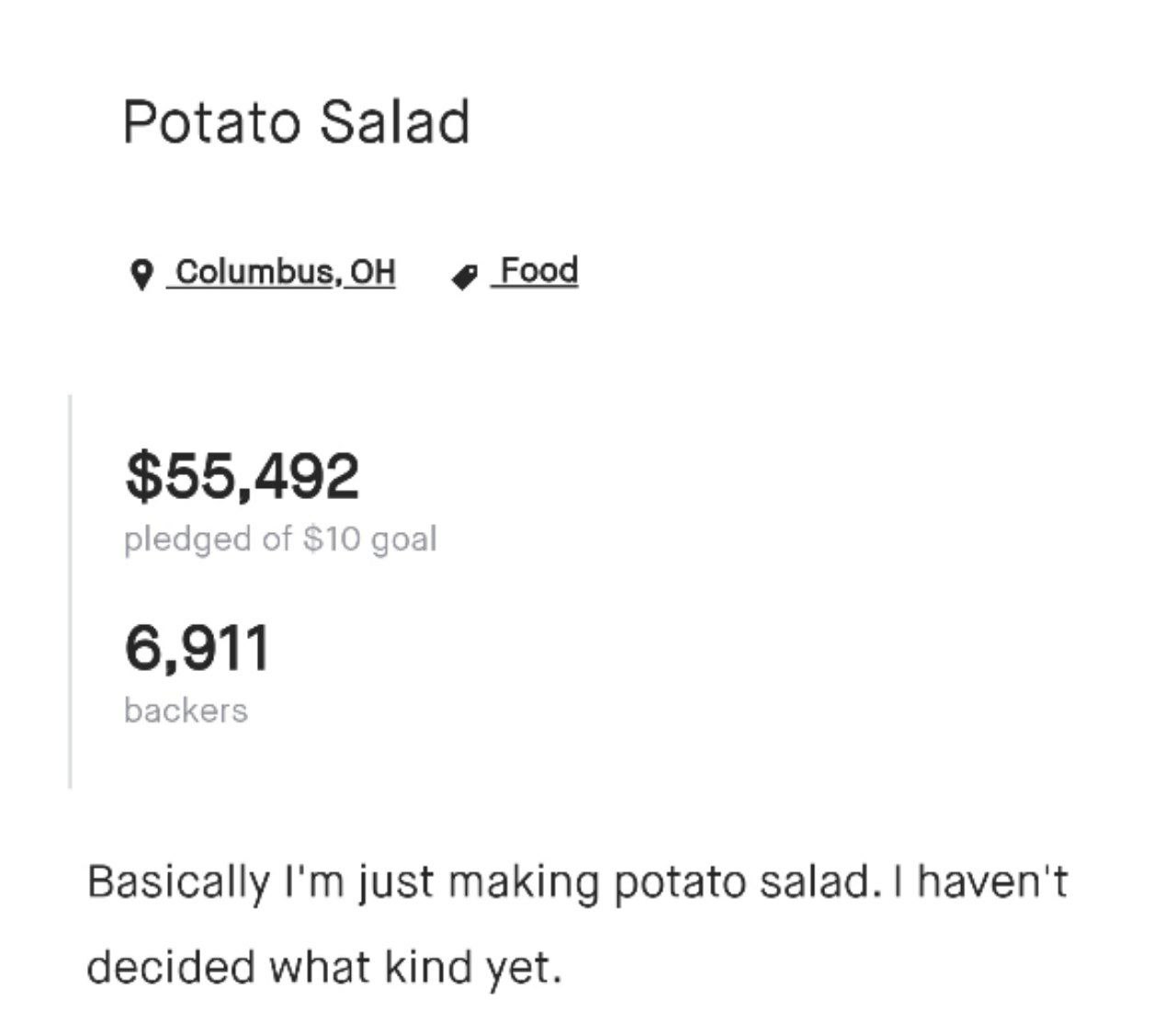Click the Potato Salad project title
The height and width of the screenshot is (1034, 1176).
(x=297, y=122)
